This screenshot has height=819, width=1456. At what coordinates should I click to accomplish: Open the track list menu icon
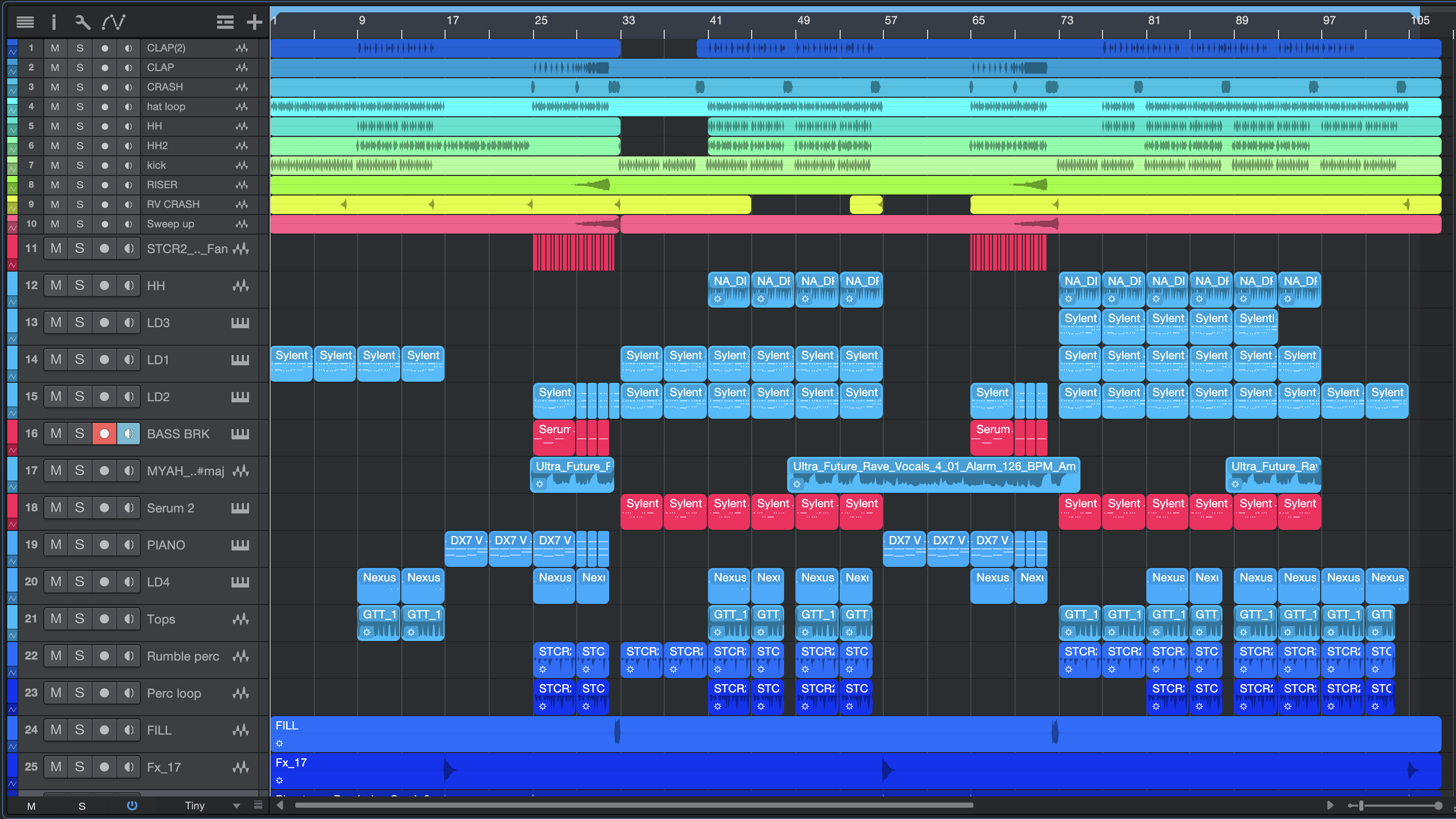25,22
